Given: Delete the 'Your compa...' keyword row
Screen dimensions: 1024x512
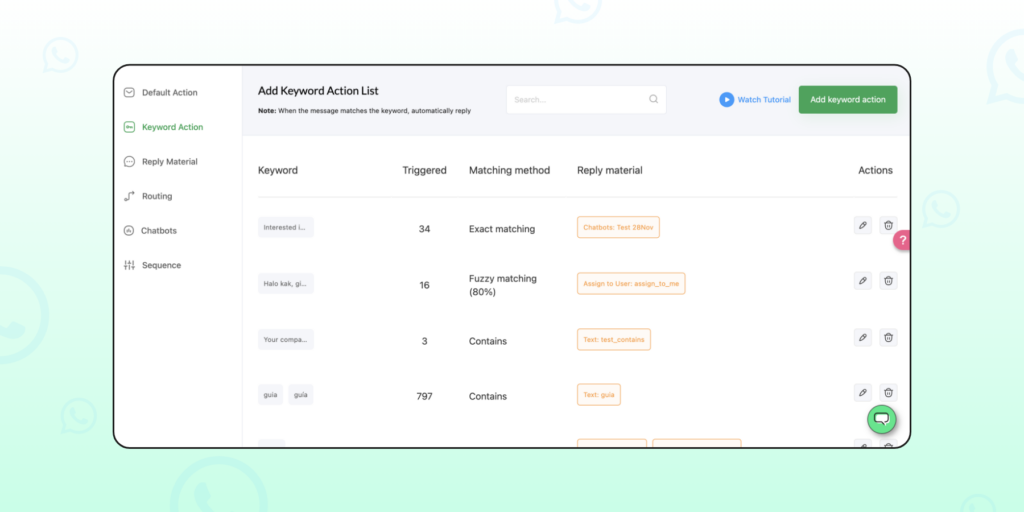Looking at the screenshot, I should (888, 338).
